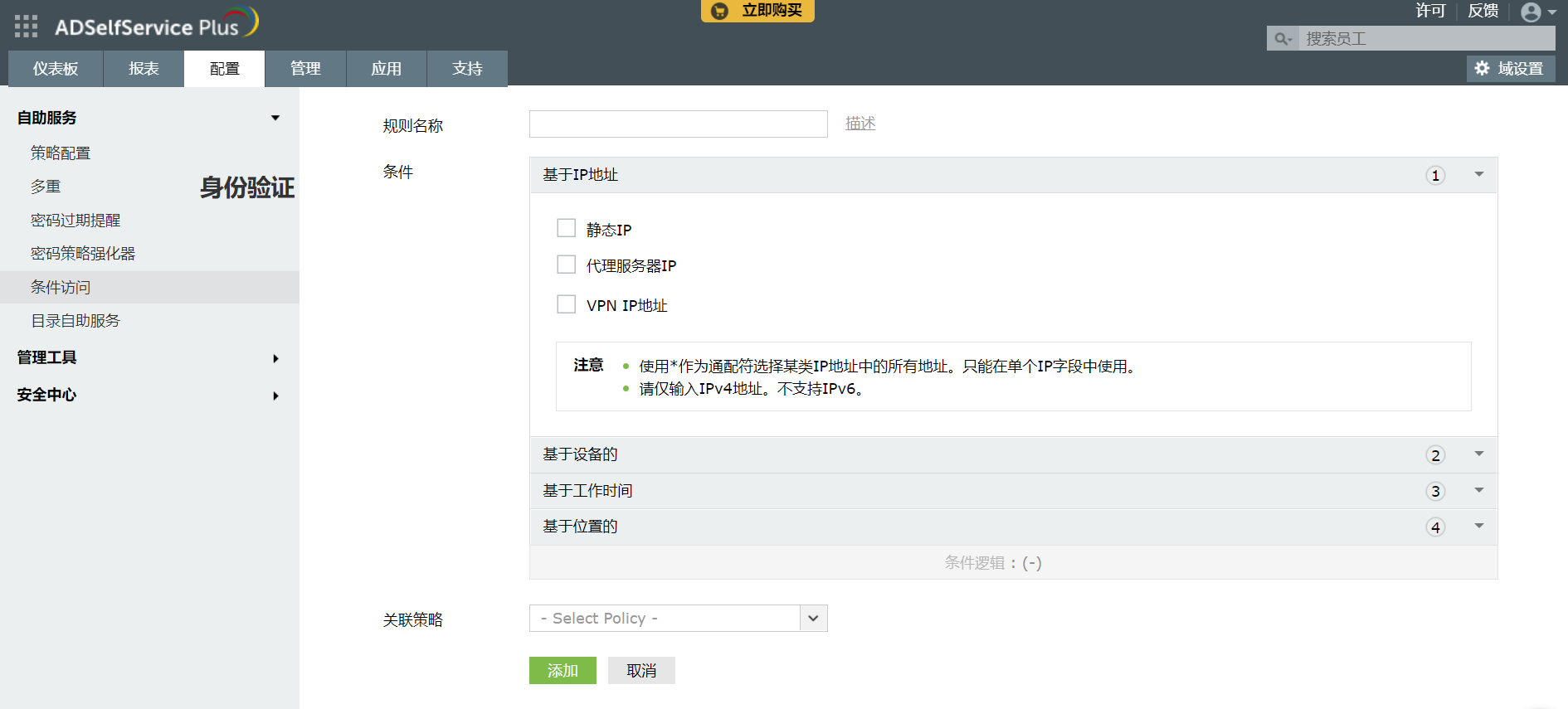Switch to the 报表 tab
The width and height of the screenshot is (1568, 709).
144,69
